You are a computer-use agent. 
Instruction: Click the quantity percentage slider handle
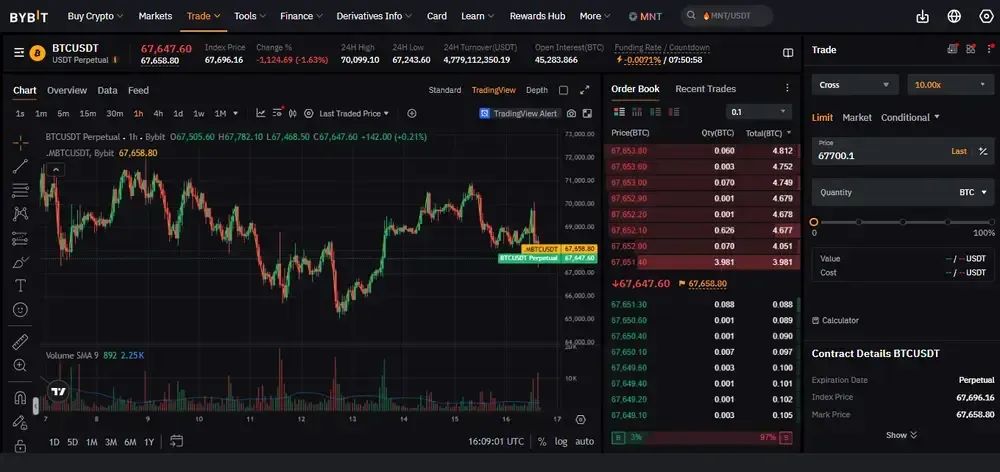[814, 222]
